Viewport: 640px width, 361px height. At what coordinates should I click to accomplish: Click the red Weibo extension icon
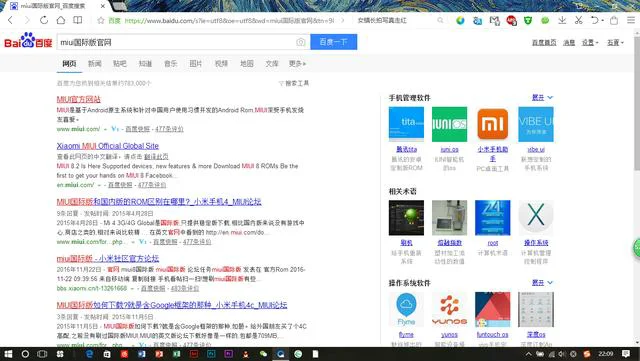pyautogui.click(x=511, y=20)
